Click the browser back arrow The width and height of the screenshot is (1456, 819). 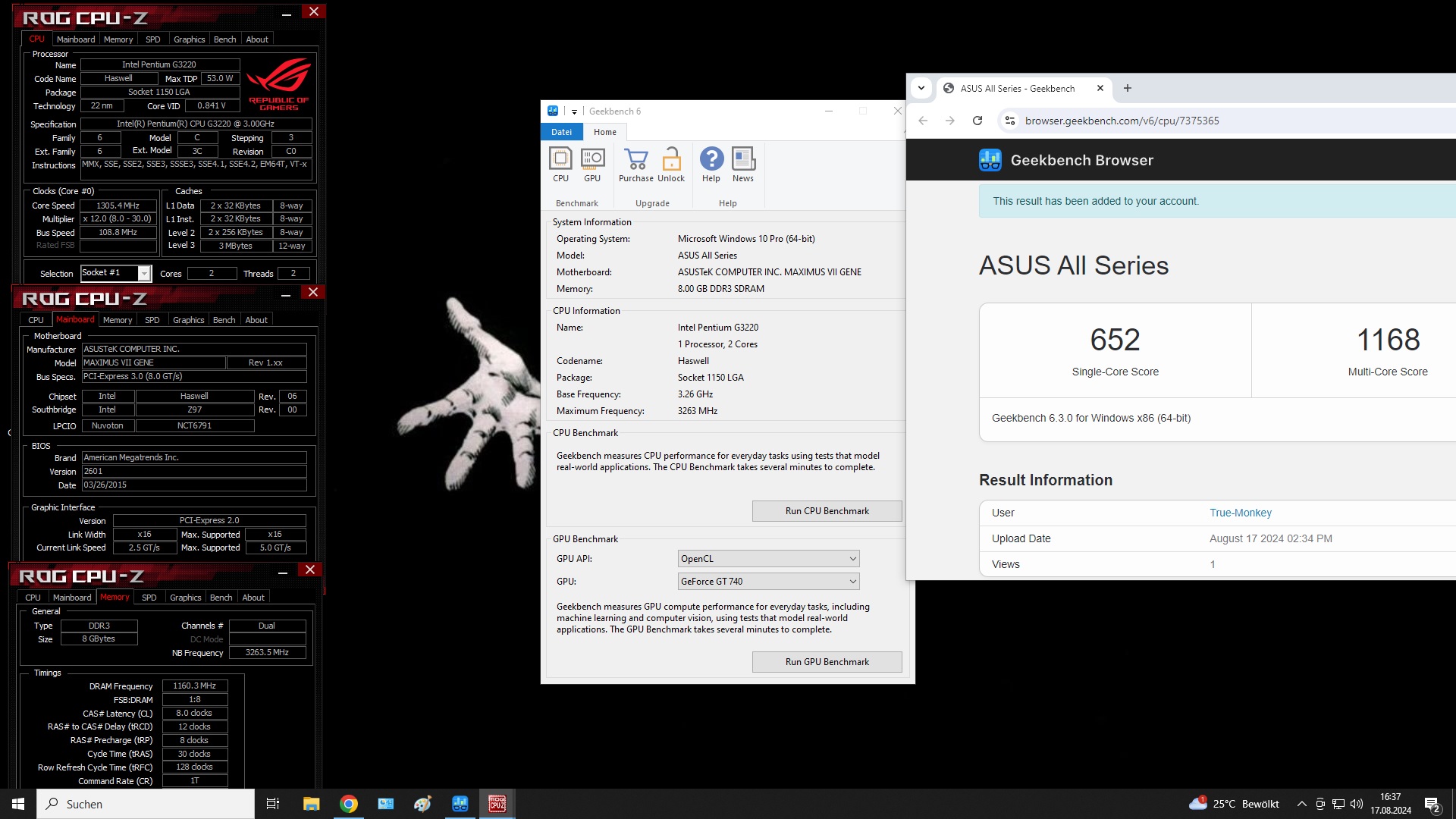(923, 121)
